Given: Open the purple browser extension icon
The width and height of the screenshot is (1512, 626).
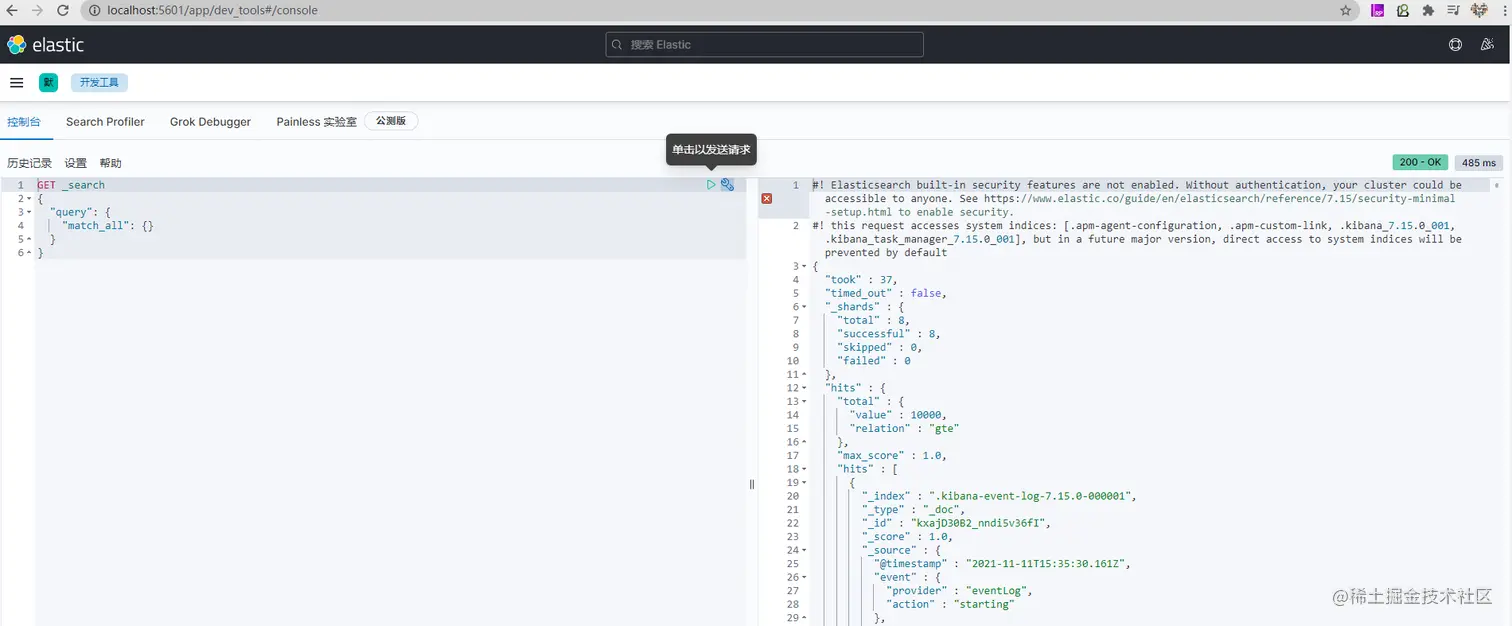Looking at the screenshot, I should pyautogui.click(x=1377, y=10).
